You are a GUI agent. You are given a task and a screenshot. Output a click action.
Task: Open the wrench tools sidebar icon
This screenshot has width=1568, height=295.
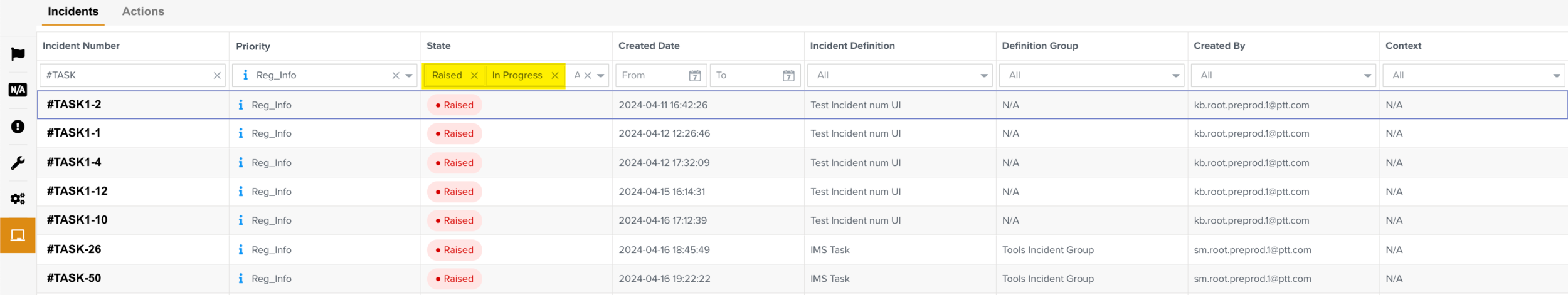tap(18, 163)
